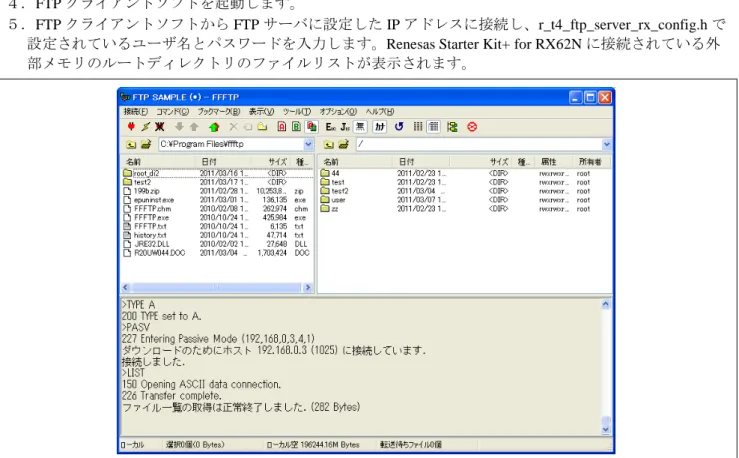This screenshot has width=739, height=458.
Task: Click local pane horizontal scrollbar thumb
Action: coord(216,287)
